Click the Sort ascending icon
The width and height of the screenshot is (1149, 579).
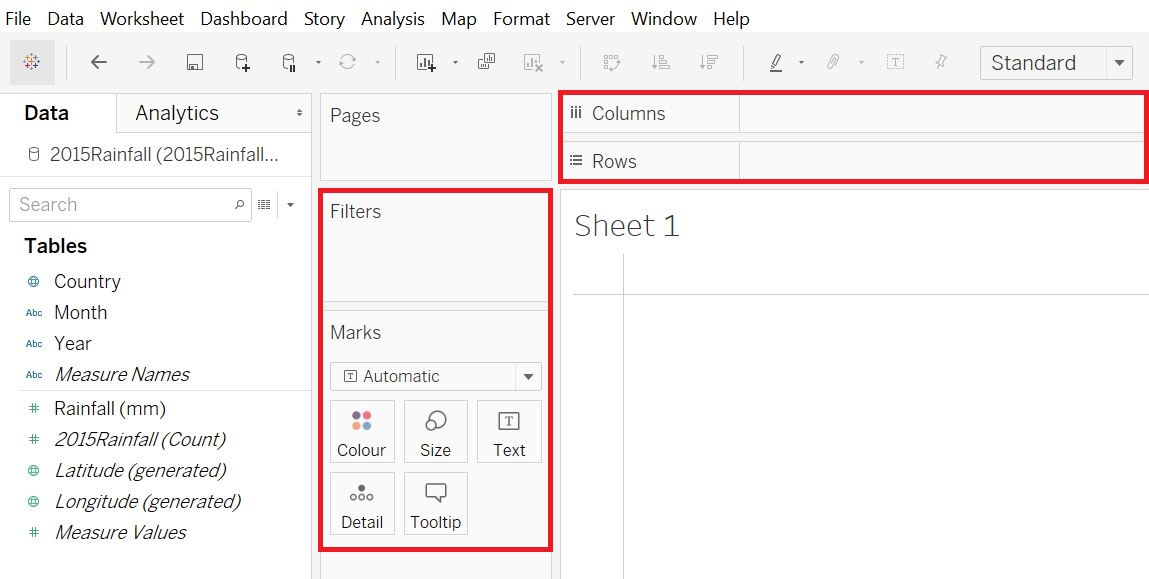[660, 62]
